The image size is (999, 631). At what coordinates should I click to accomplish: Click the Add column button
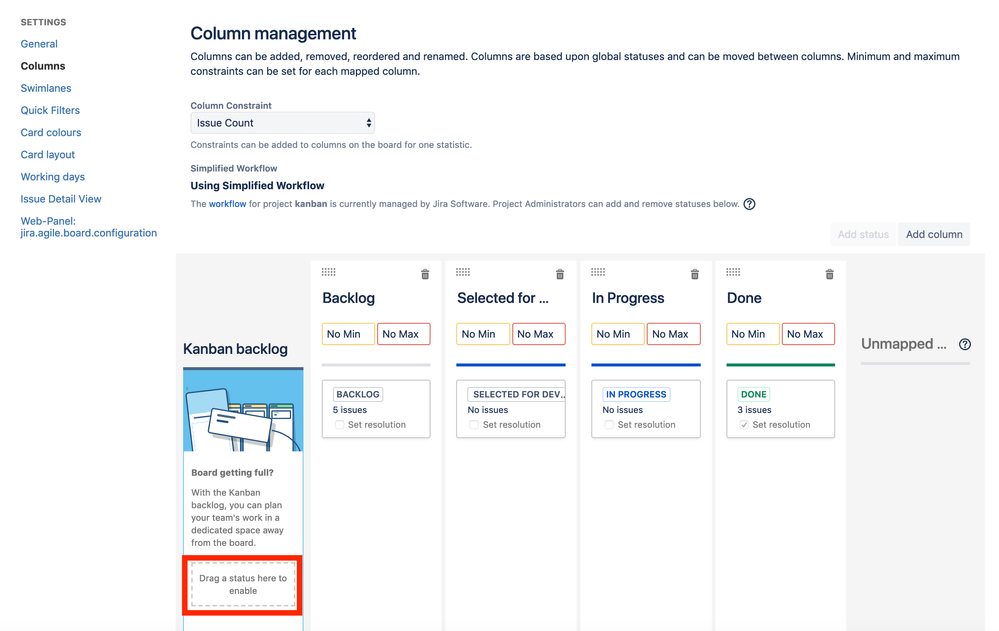point(934,235)
